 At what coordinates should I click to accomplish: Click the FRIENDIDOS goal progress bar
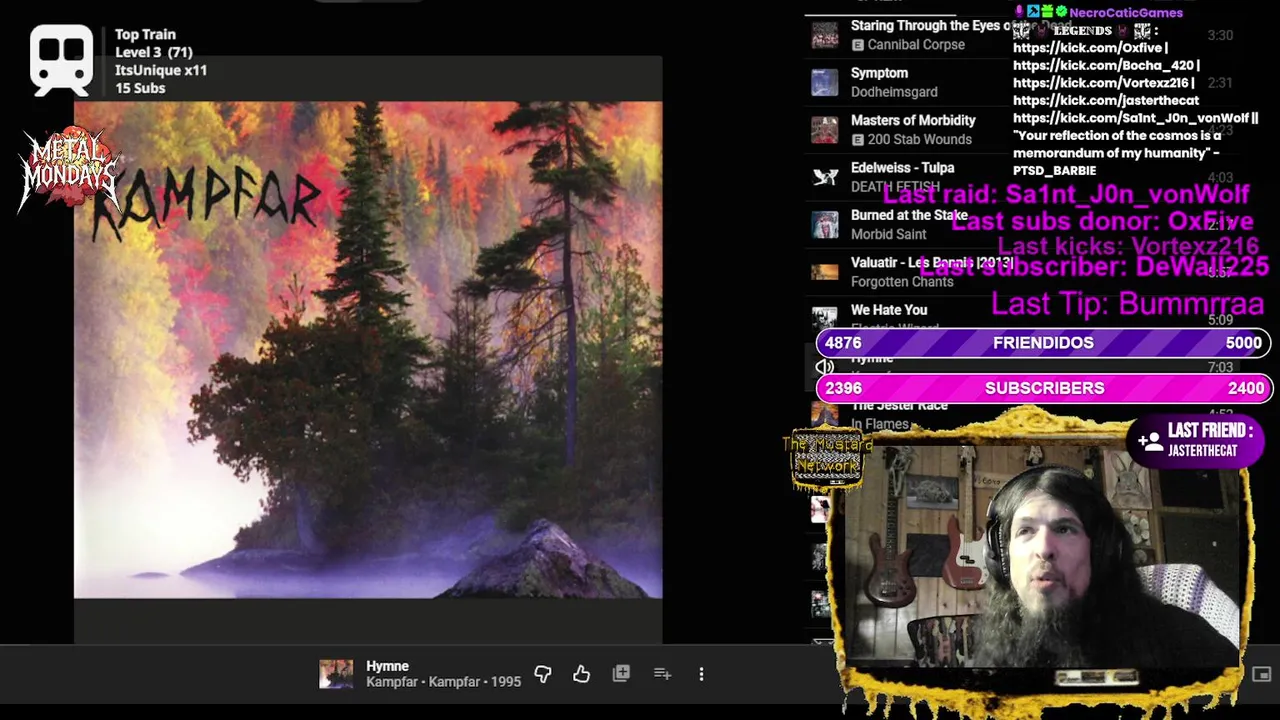tap(1044, 343)
